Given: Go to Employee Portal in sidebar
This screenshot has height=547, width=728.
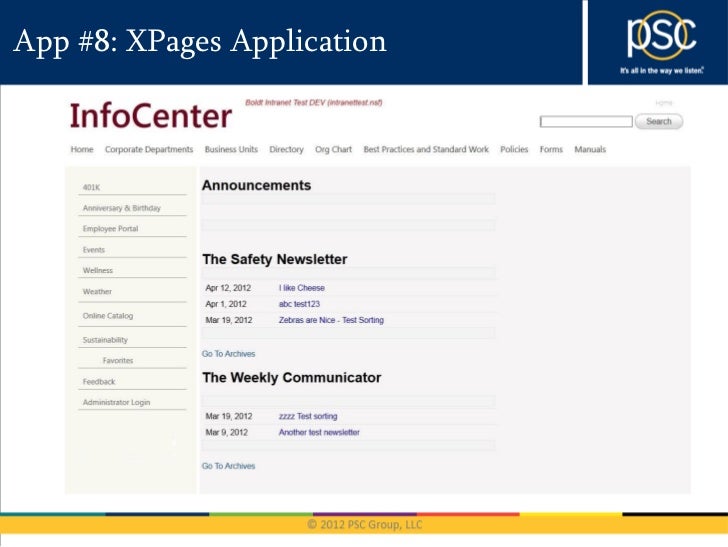Looking at the screenshot, I should pyautogui.click(x=110, y=228).
